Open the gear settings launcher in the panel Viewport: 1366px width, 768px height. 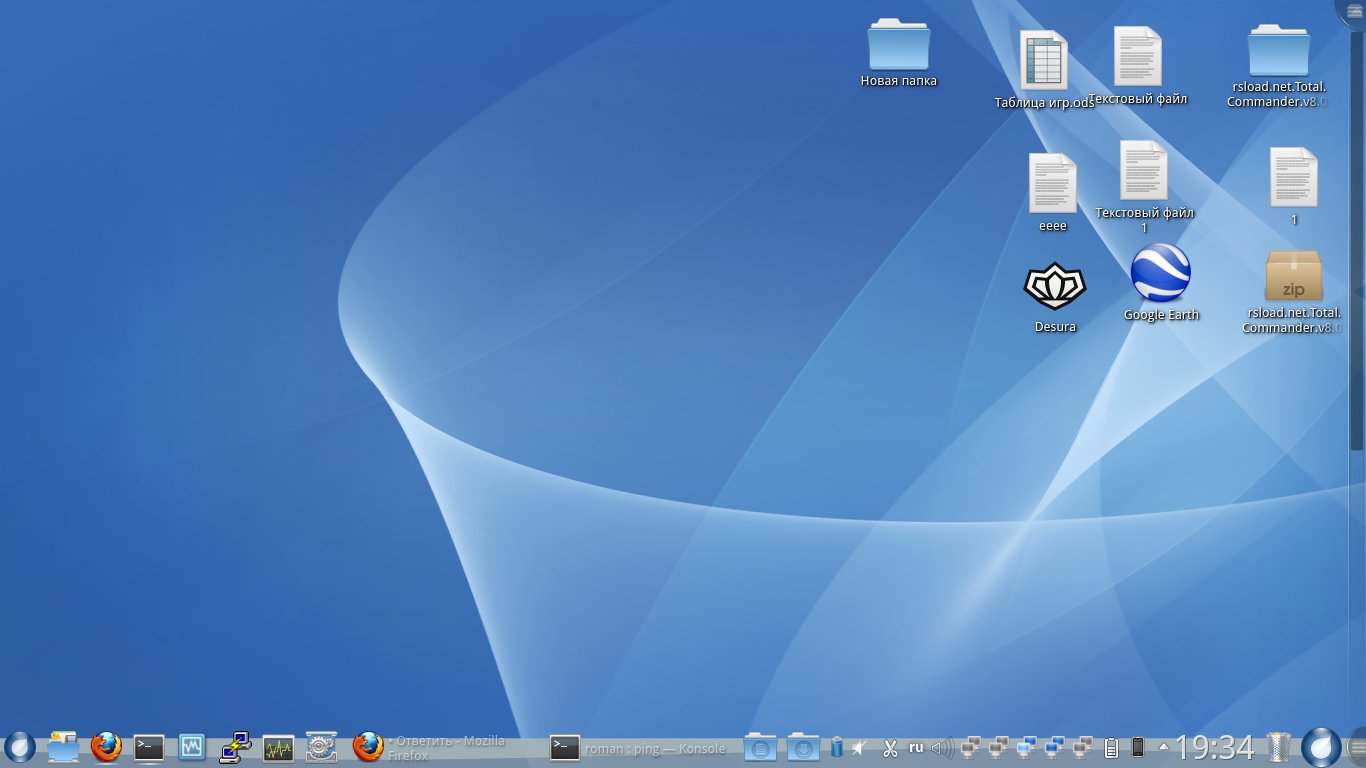321,746
